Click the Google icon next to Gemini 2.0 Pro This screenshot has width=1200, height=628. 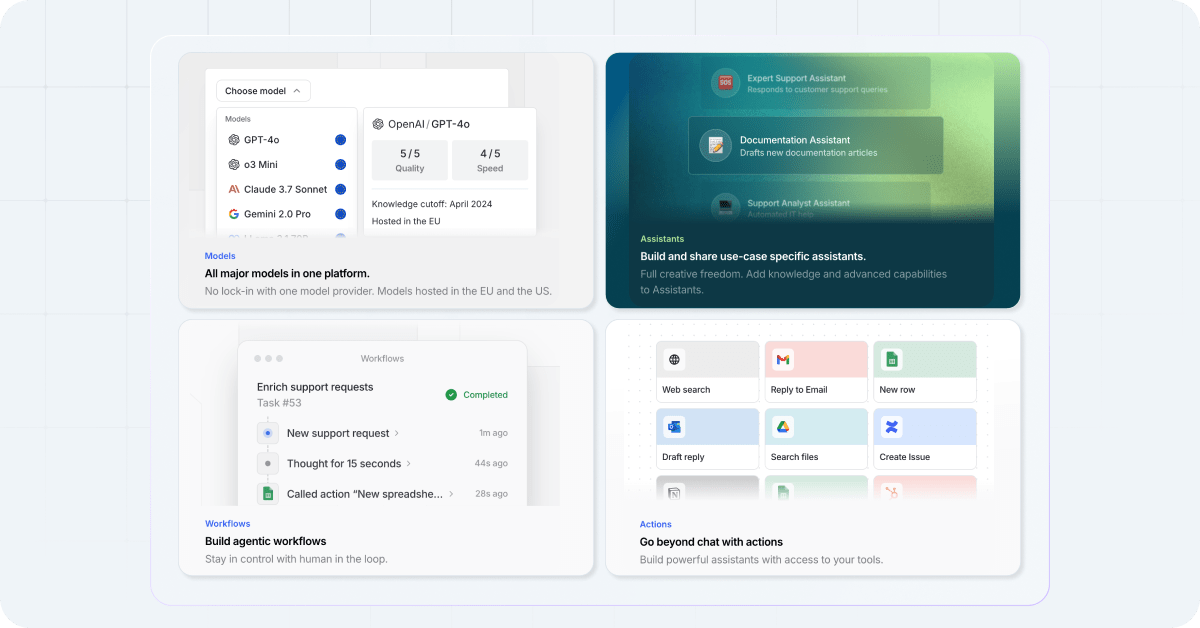click(234, 213)
